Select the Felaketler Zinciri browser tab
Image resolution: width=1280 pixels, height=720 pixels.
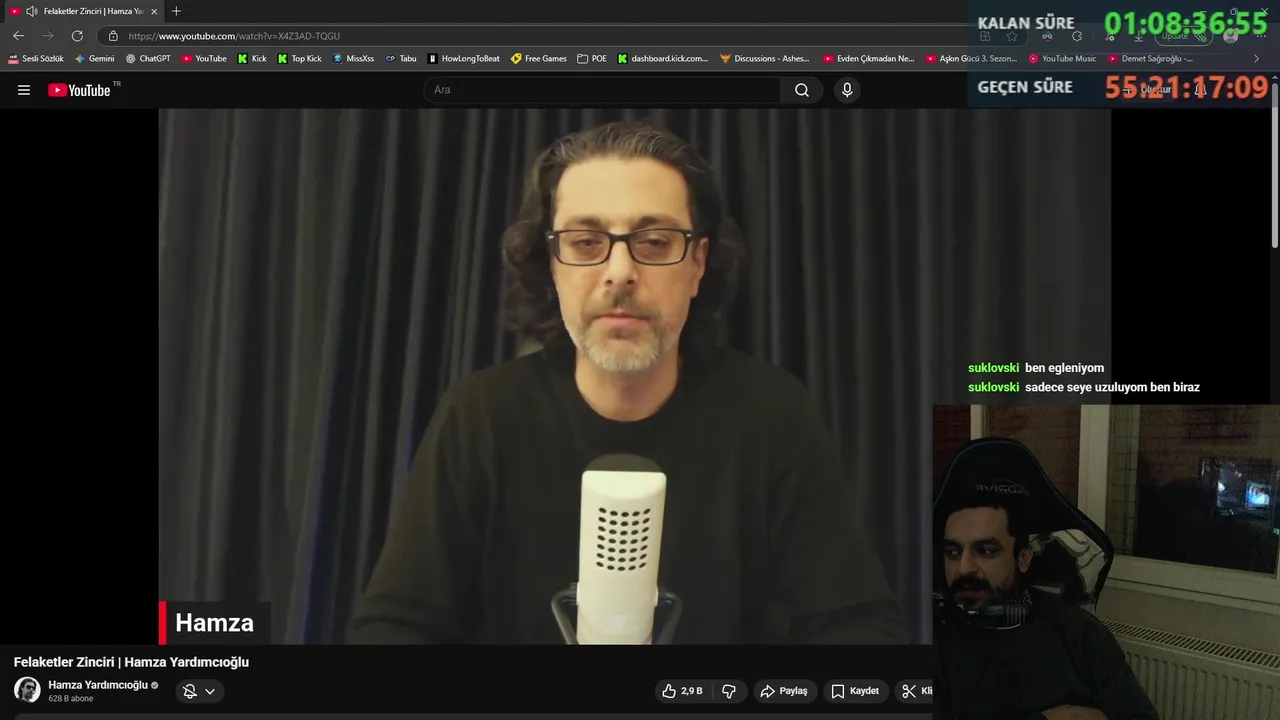tap(84, 11)
